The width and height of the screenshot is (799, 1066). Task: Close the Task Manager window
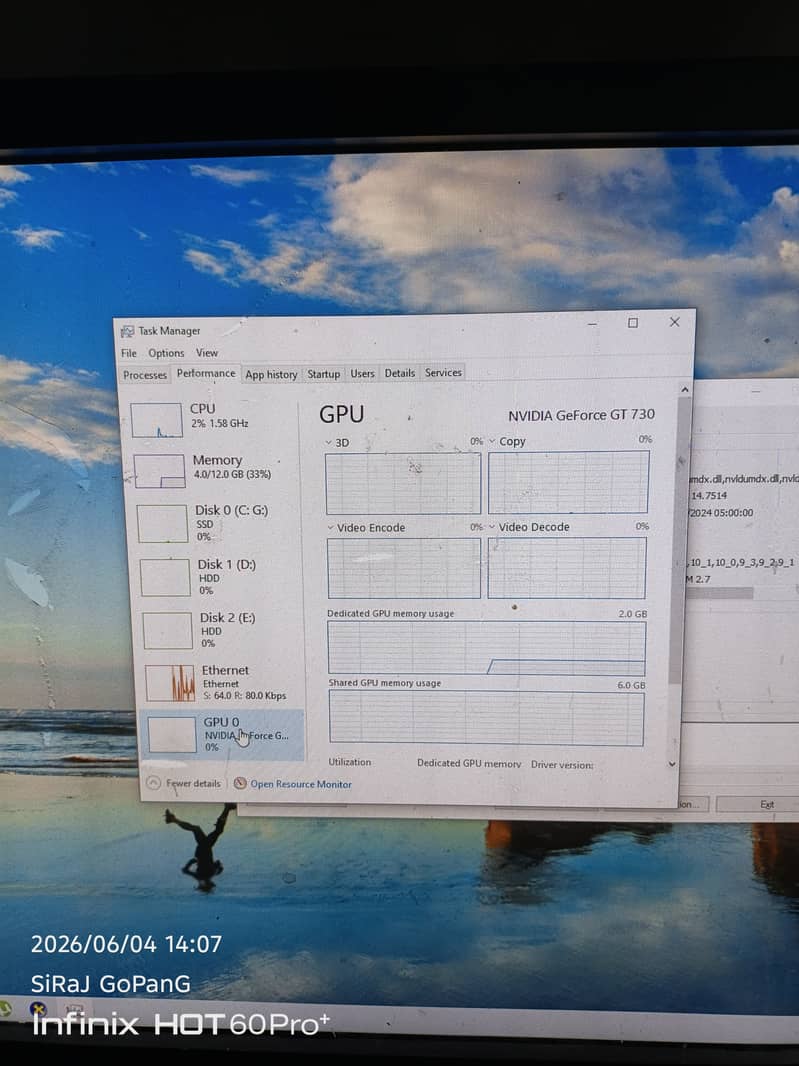pyautogui.click(x=675, y=322)
